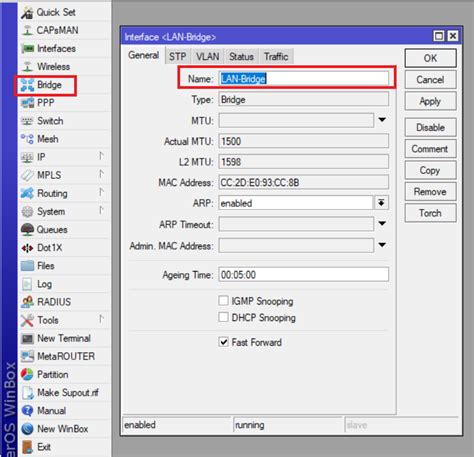Click the Type field showing Bridge

(x=304, y=99)
